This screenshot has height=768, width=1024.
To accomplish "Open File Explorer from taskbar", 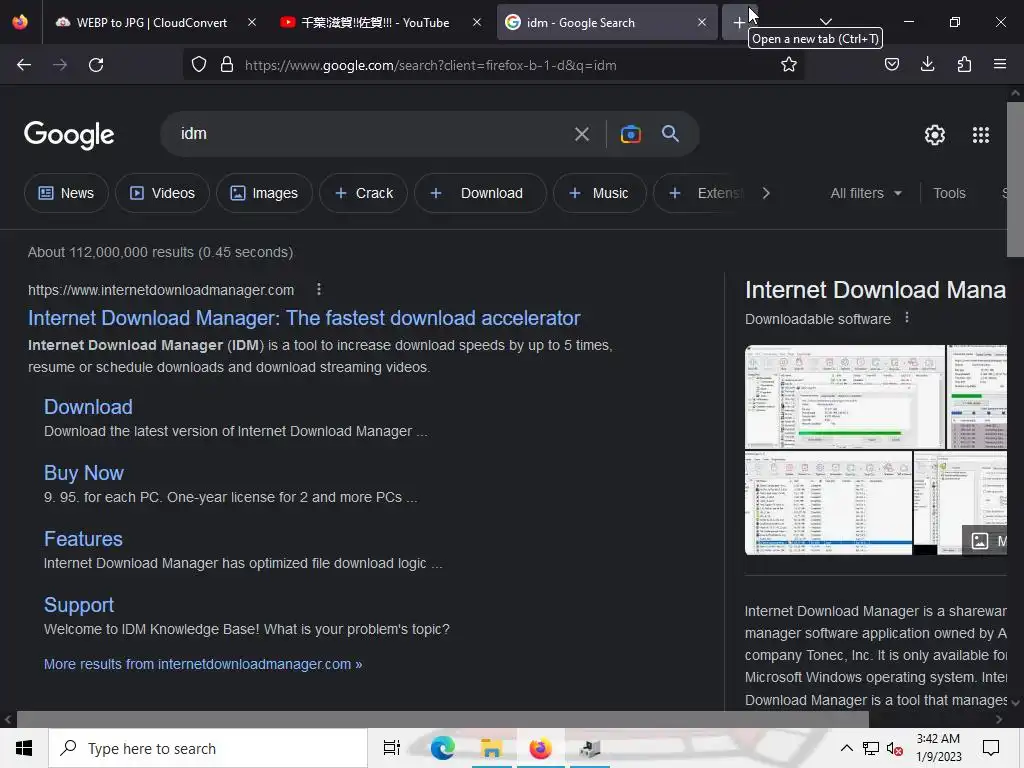I will [x=491, y=748].
